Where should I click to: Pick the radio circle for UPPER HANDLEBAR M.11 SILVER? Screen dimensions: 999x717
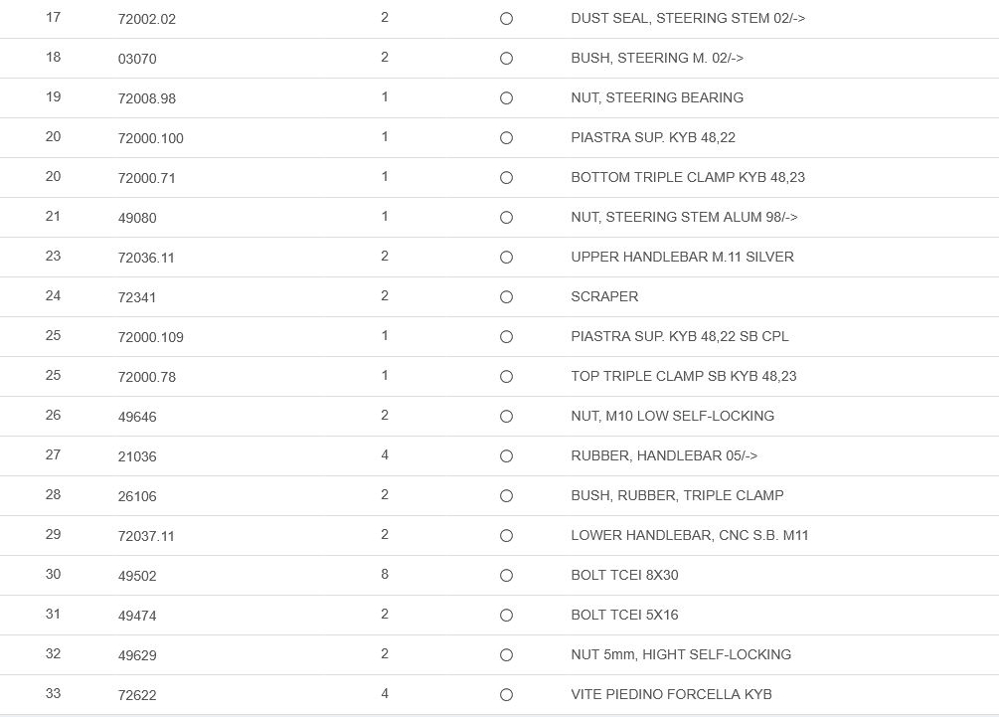506,257
